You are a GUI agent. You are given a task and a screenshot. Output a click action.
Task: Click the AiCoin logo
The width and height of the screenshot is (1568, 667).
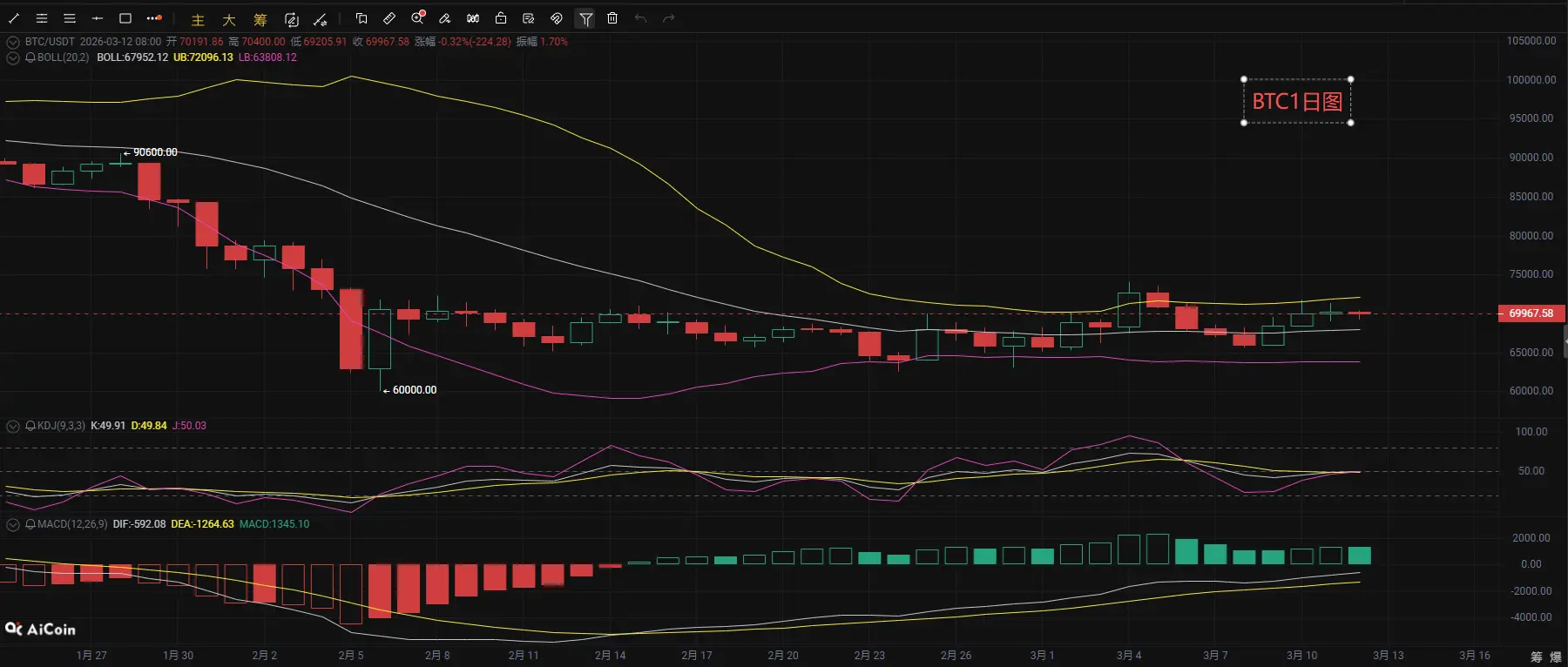click(41, 629)
